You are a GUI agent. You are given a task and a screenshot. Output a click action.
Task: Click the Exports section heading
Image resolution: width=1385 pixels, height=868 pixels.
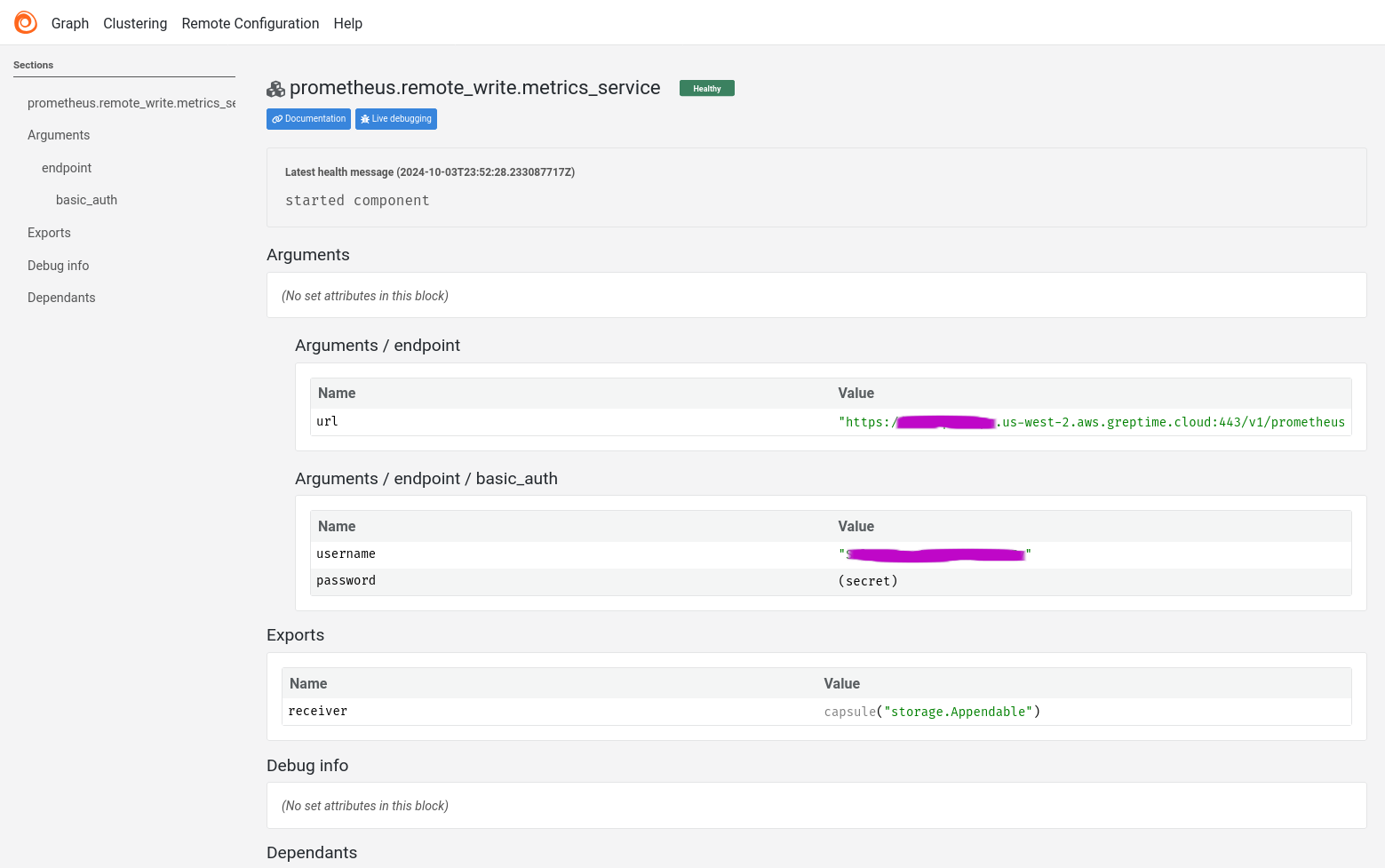pyautogui.click(x=295, y=635)
